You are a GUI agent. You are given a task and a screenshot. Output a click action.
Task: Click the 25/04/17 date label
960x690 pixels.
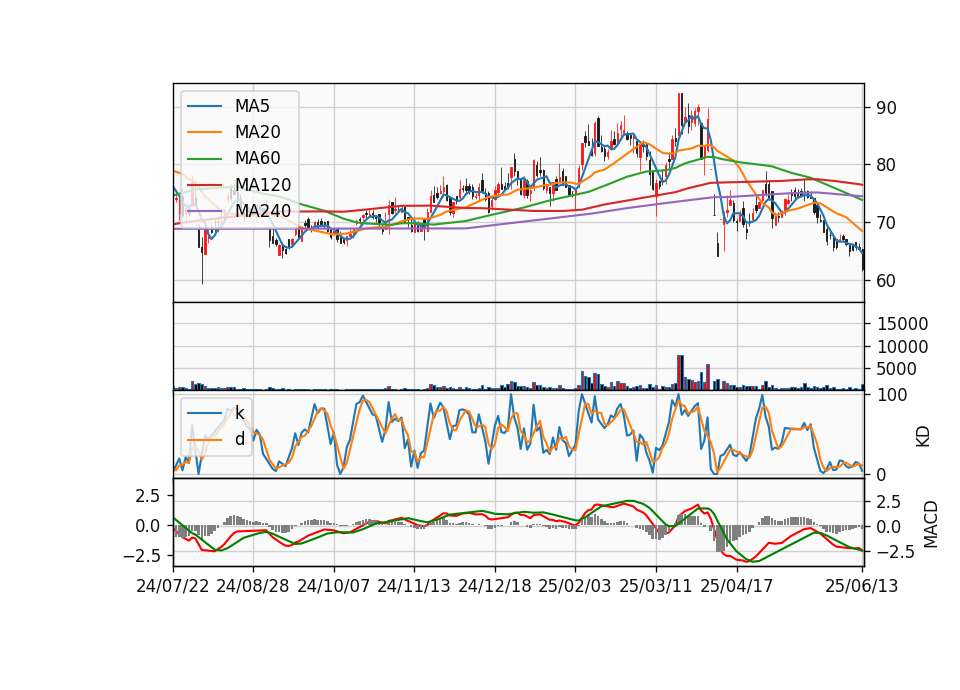[x=737, y=586]
